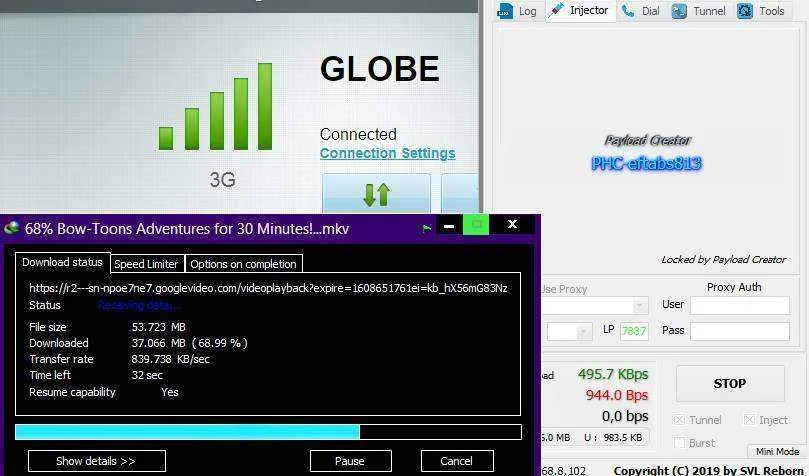Click the LP port field 7887
Image resolution: width=809 pixels, height=476 pixels.
pyautogui.click(x=634, y=331)
